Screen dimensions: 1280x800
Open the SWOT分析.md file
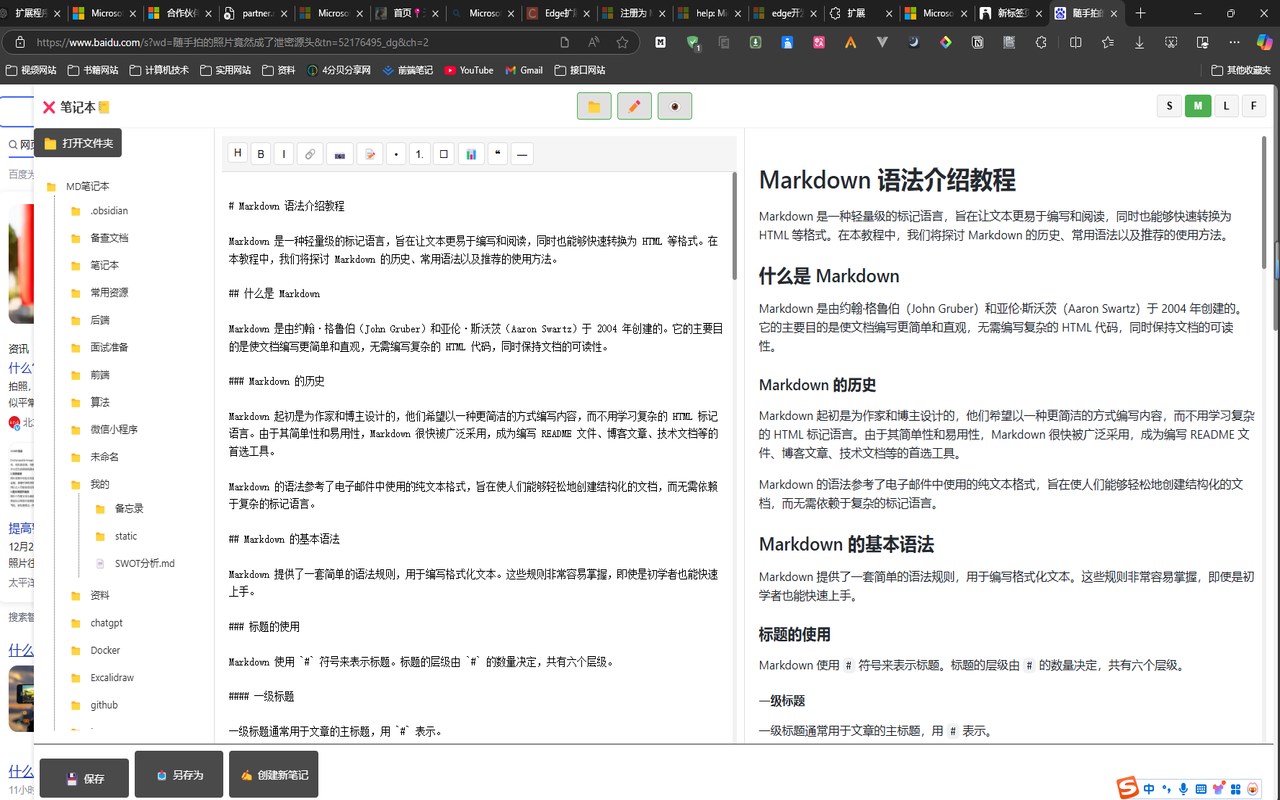point(144,563)
